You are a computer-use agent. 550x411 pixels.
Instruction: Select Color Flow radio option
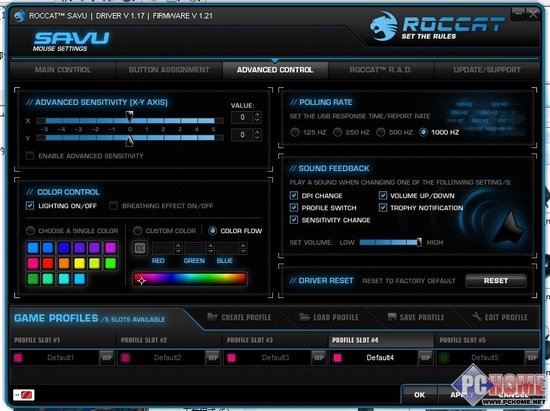coord(212,230)
